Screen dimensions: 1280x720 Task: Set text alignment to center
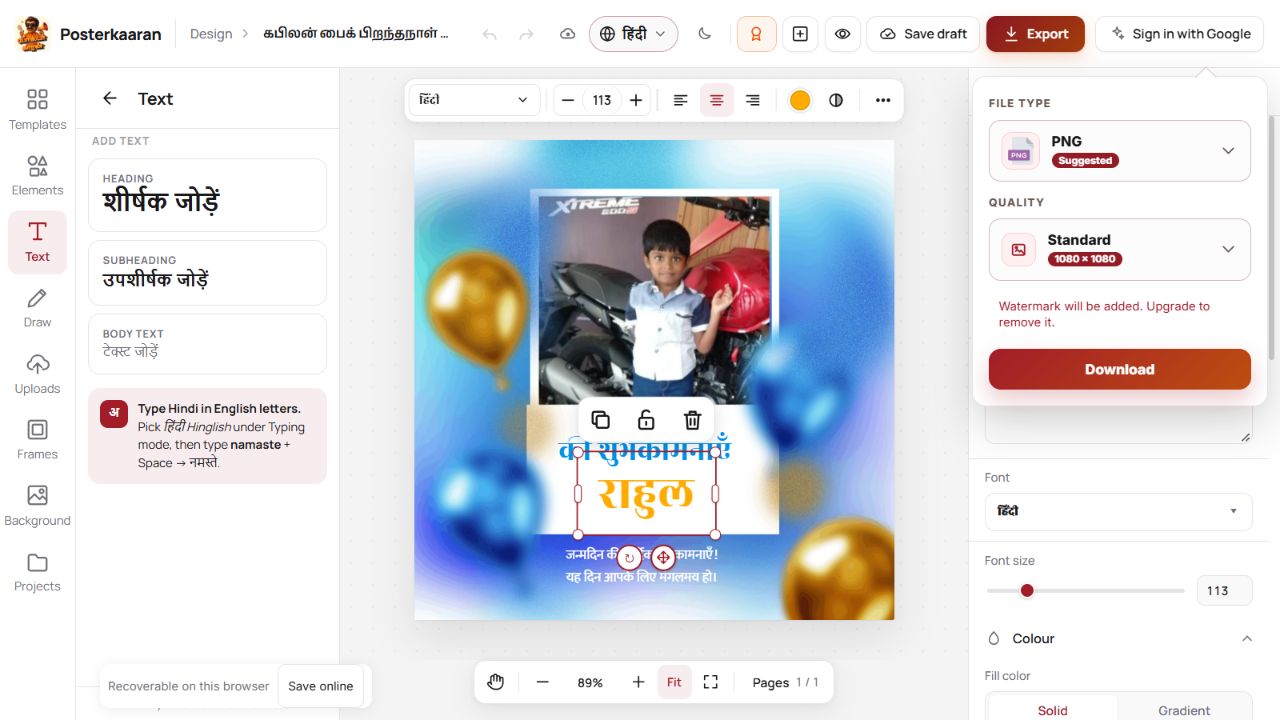tap(716, 100)
